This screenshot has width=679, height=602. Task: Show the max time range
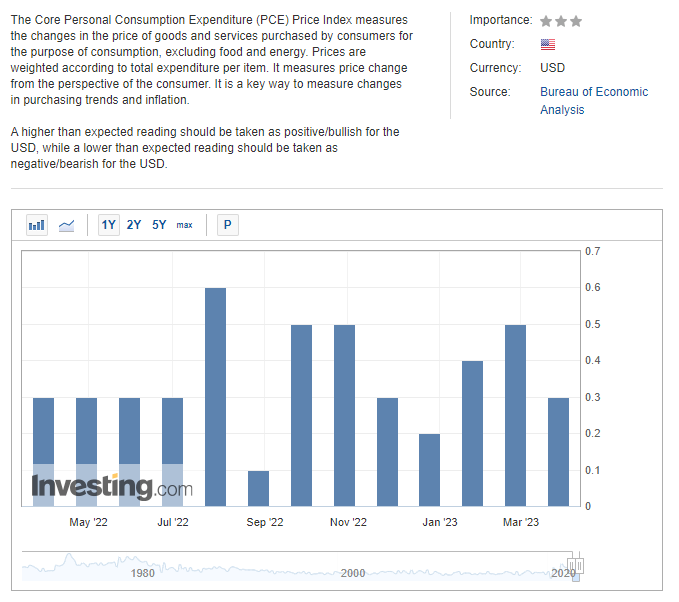[185, 225]
